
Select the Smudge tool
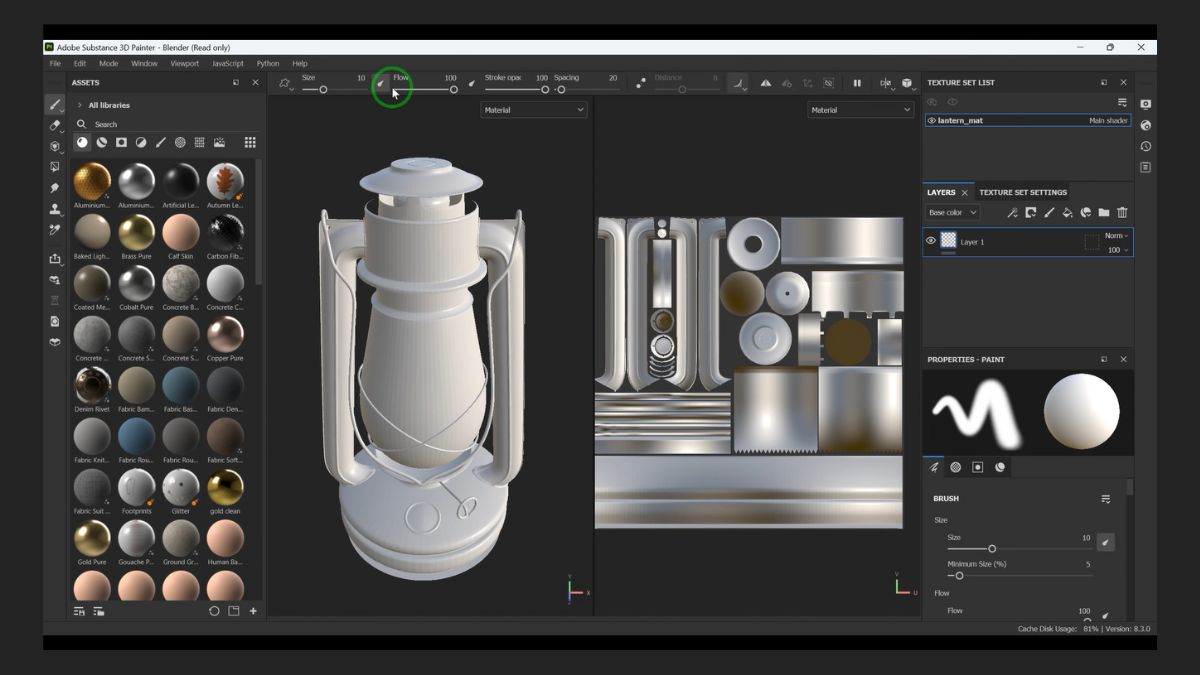tap(55, 188)
